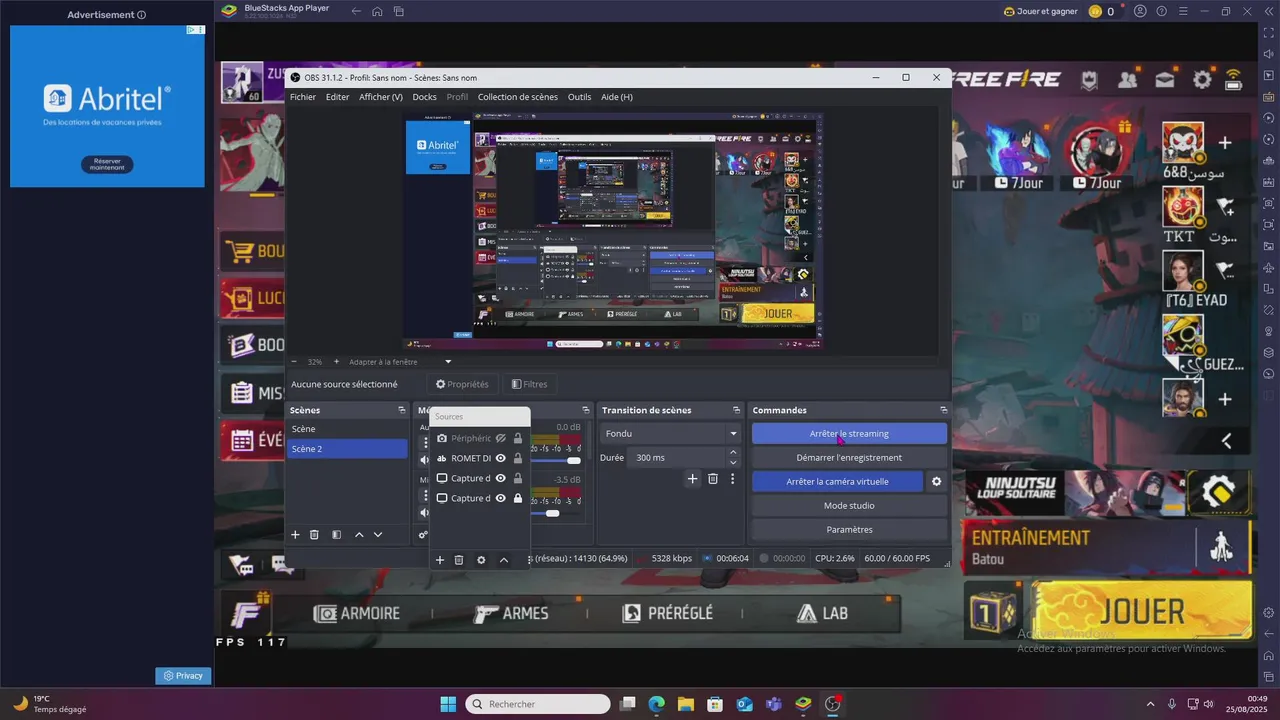Mute the first mixer audio channel
The width and height of the screenshot is (1280, 720).
click(424, 460)
